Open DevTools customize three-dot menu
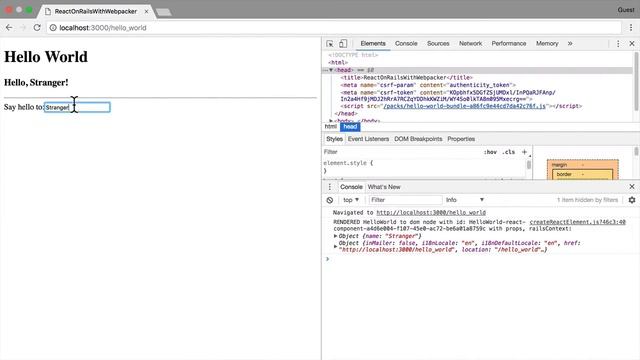The image size is (640, 360). pos(618,43)
